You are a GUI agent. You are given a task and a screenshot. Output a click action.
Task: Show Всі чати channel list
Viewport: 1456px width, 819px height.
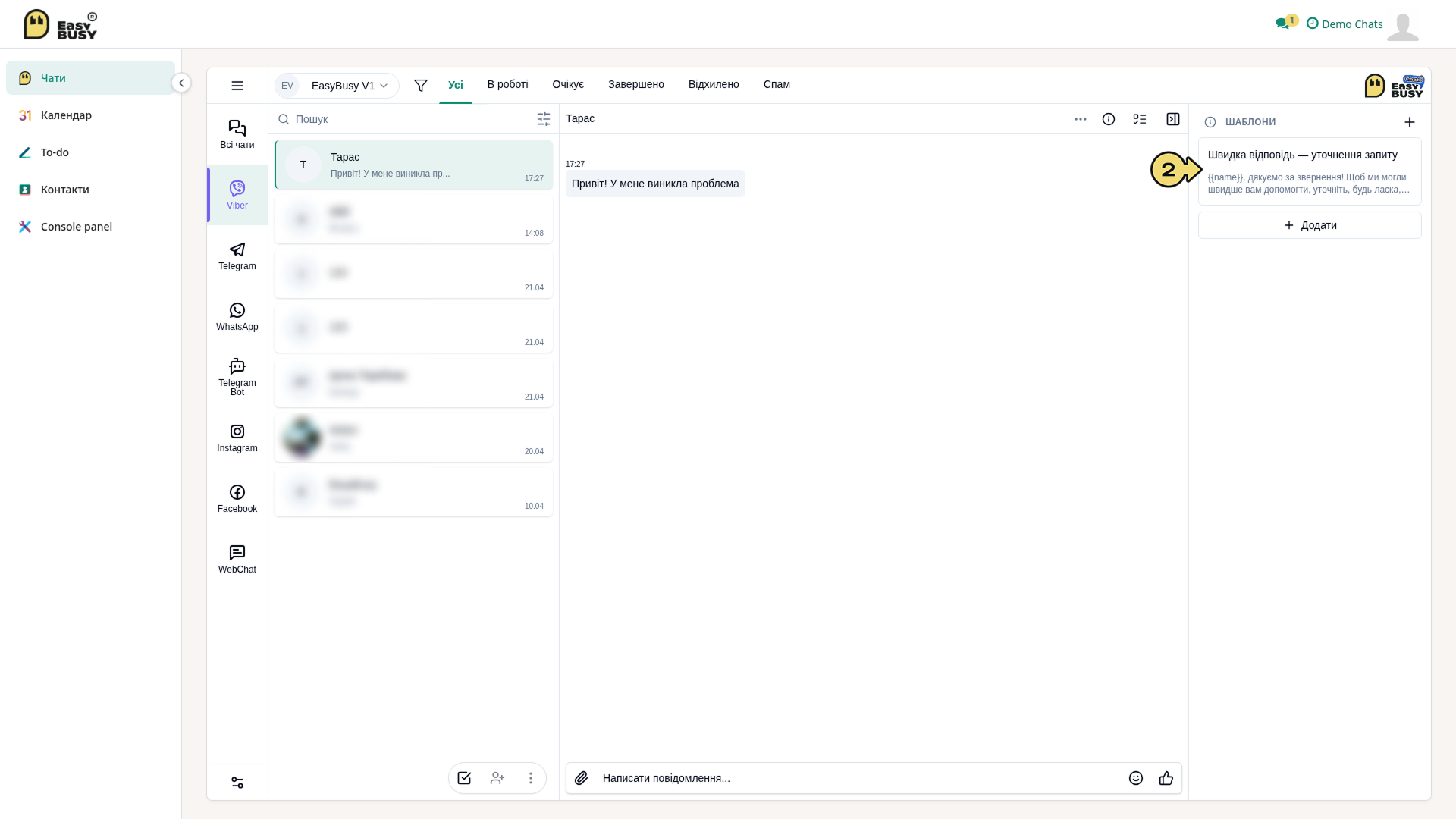[237, 134]
